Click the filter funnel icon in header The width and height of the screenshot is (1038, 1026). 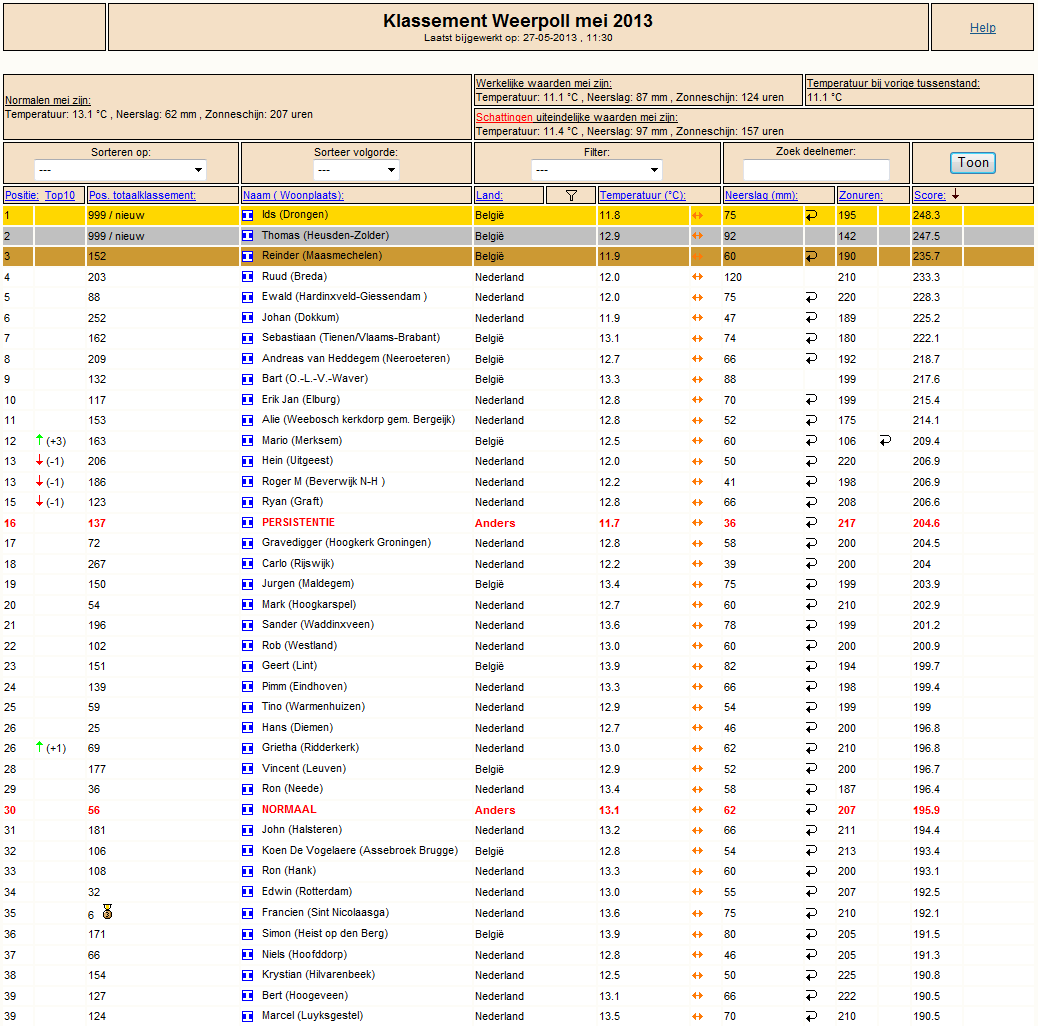point(571,195)
